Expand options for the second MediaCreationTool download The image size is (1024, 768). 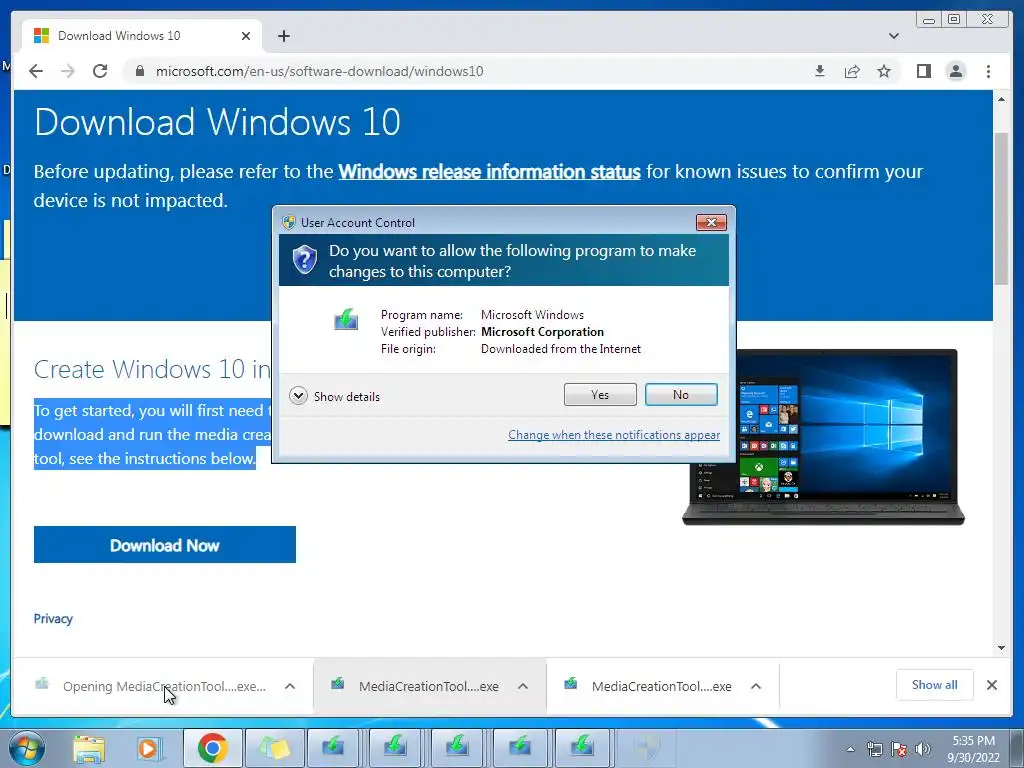coord(523,686)
